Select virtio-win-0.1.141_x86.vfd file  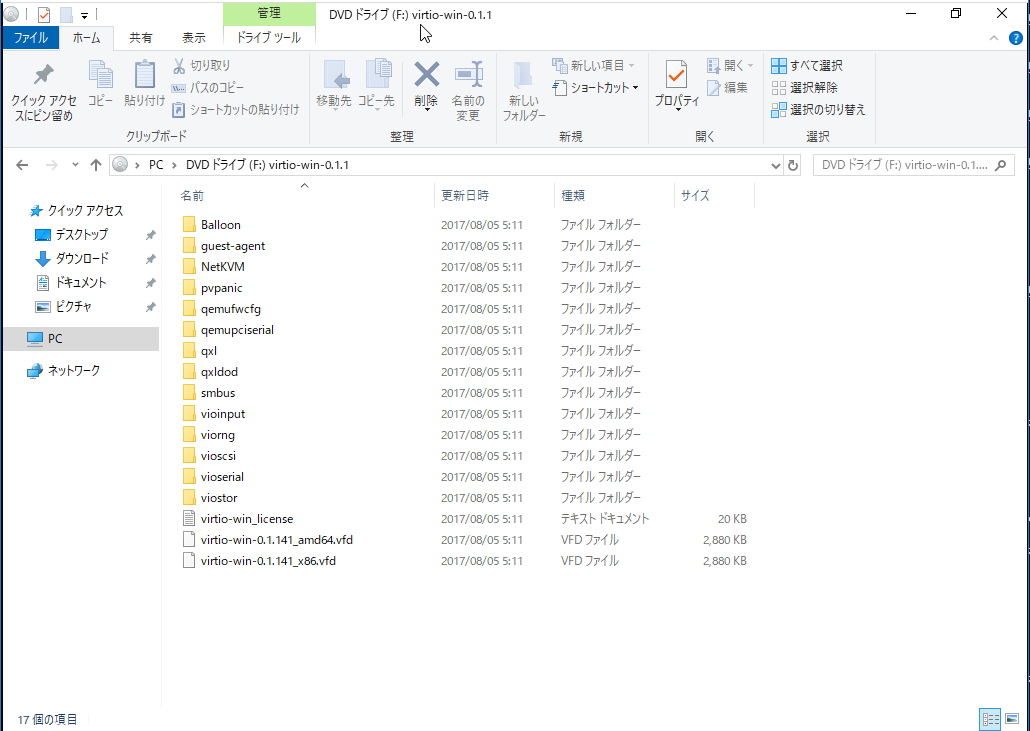click(268, 561)
